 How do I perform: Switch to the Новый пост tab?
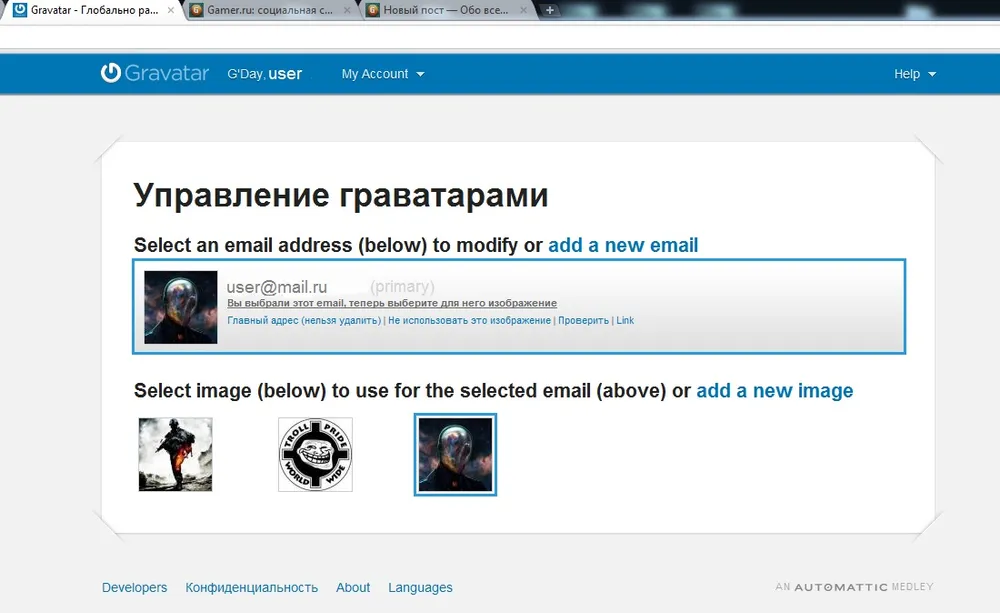pyautogui.click(x=446, y=10)
